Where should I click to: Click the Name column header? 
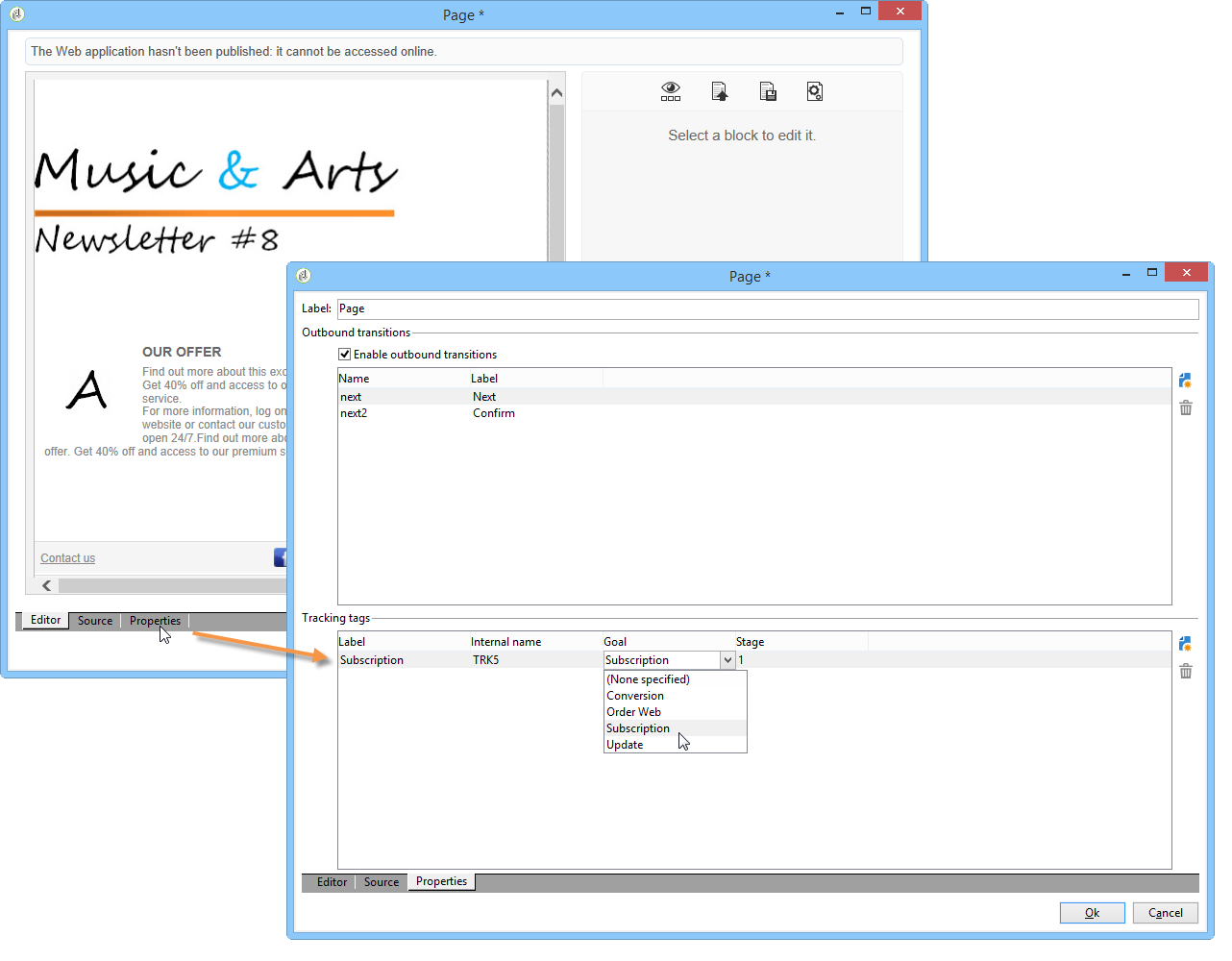[404, 379]
